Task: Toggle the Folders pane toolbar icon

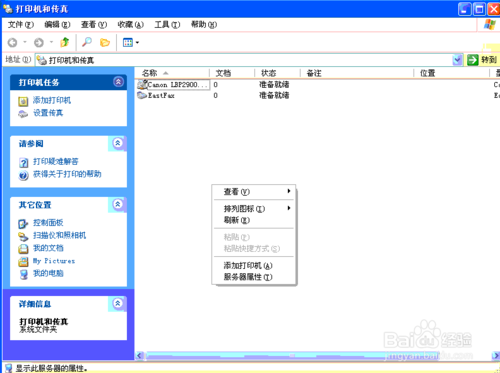Action: pos(105,43)
